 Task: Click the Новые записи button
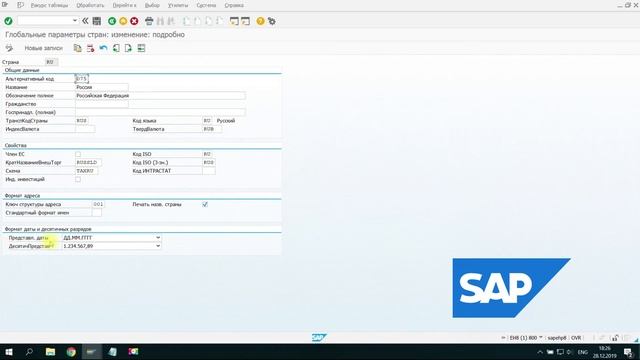coord(44,48)
